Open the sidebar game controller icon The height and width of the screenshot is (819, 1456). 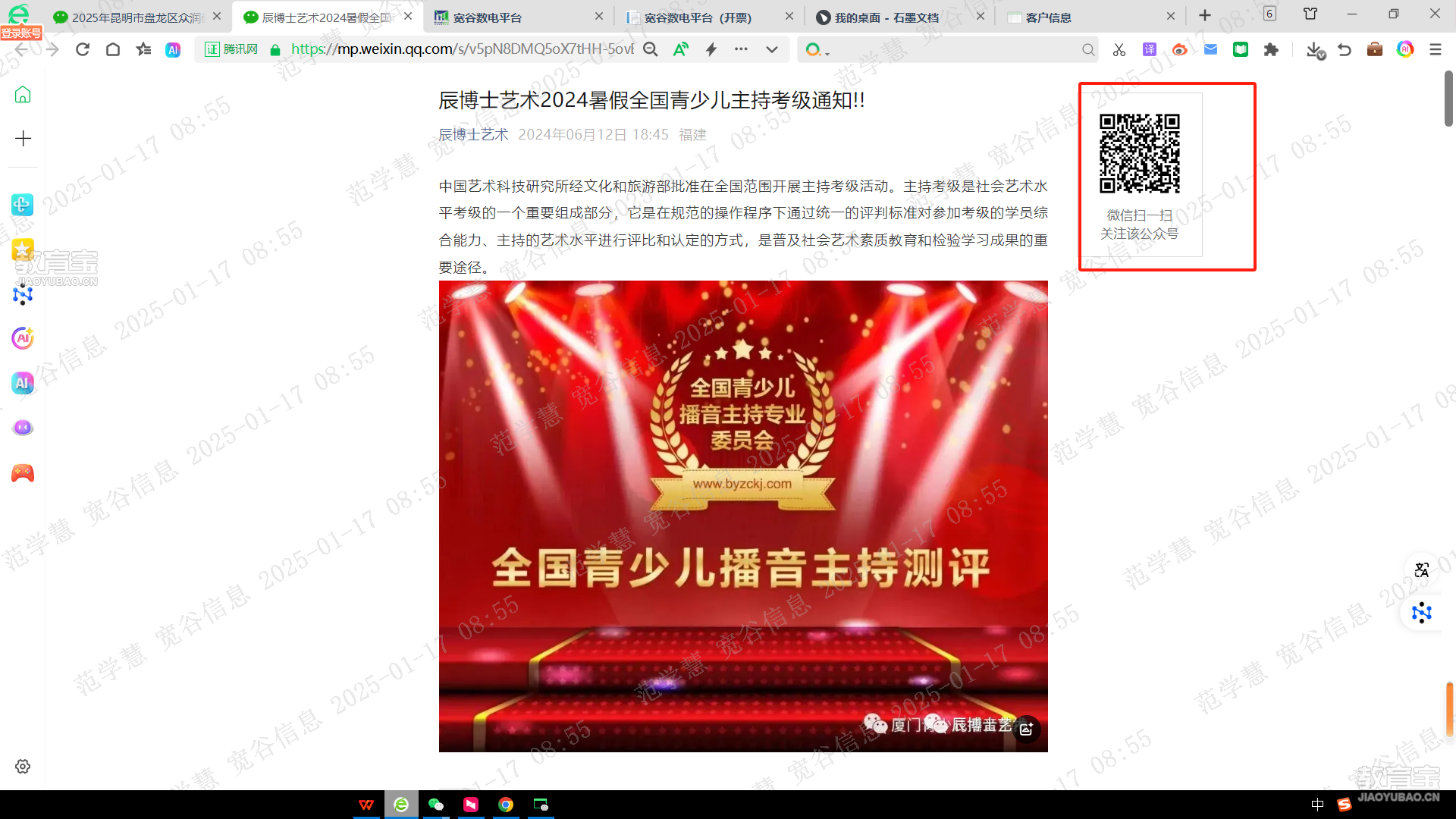pyautogui.click(x=23, y=473)
